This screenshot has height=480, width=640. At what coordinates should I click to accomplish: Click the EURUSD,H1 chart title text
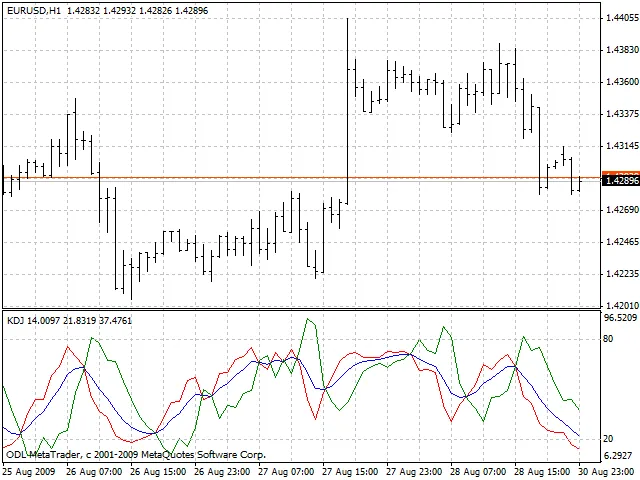(36, 8)
